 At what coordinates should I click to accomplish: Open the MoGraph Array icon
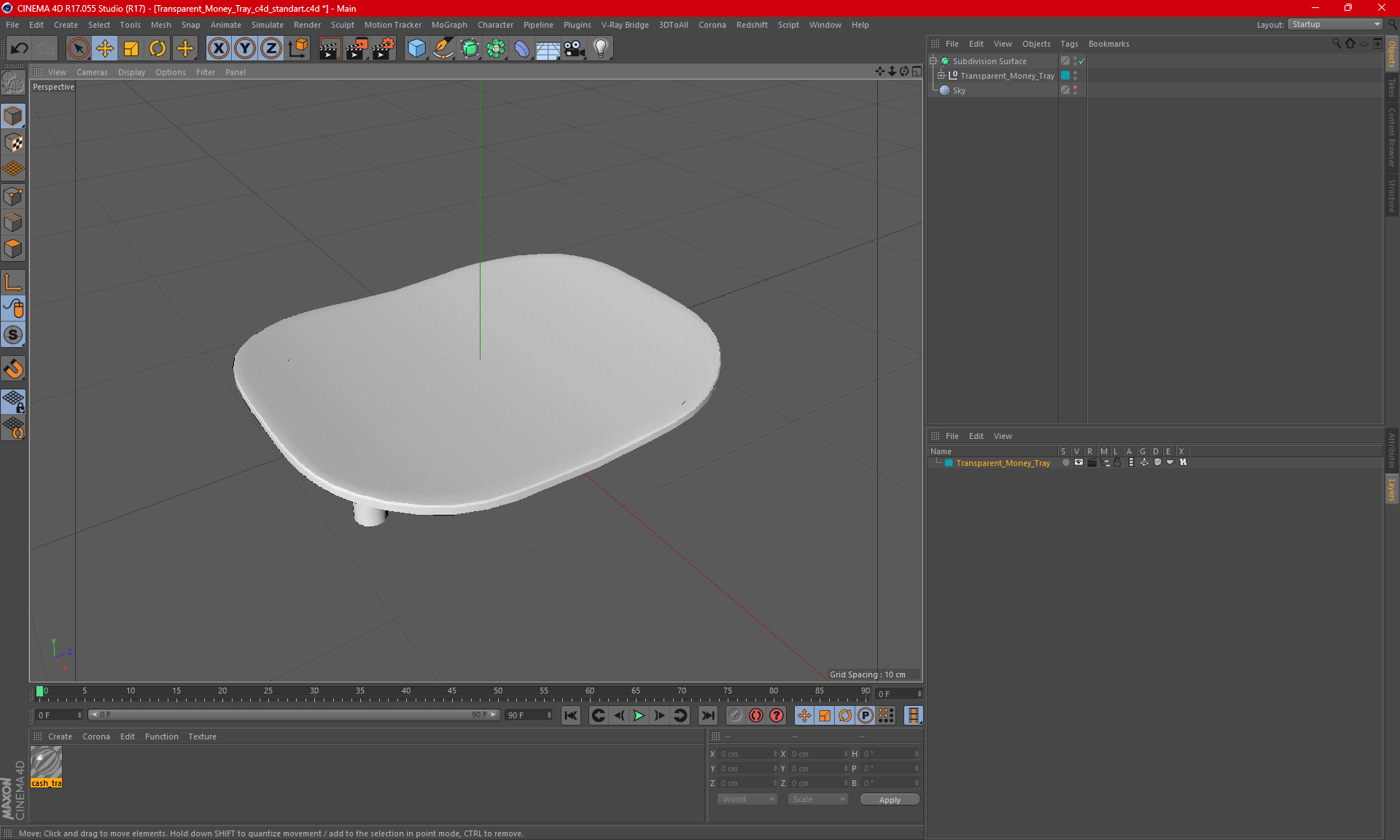pyautogui.click(x=496, y=48)
